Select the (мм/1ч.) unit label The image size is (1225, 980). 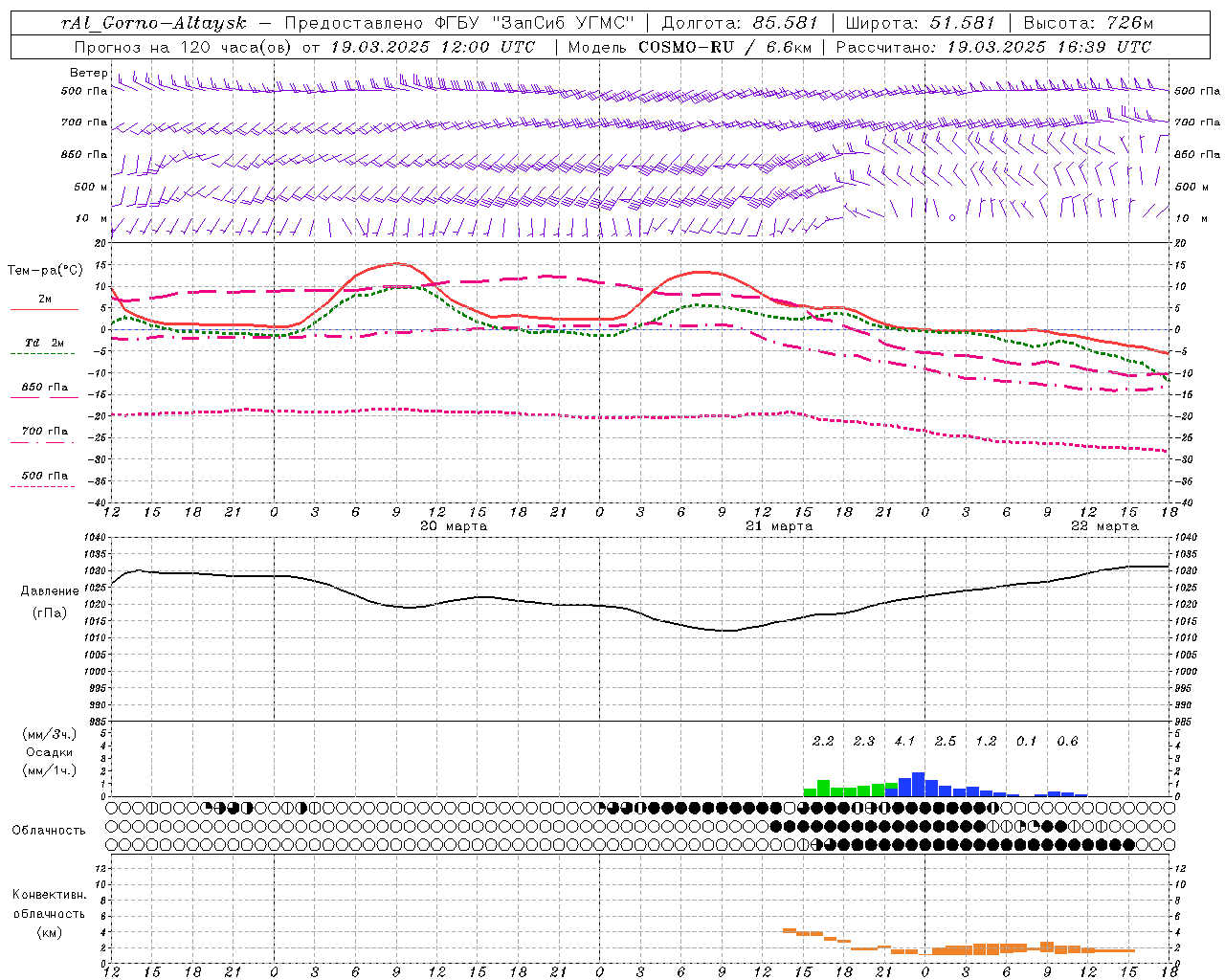(x=50, y=770)
